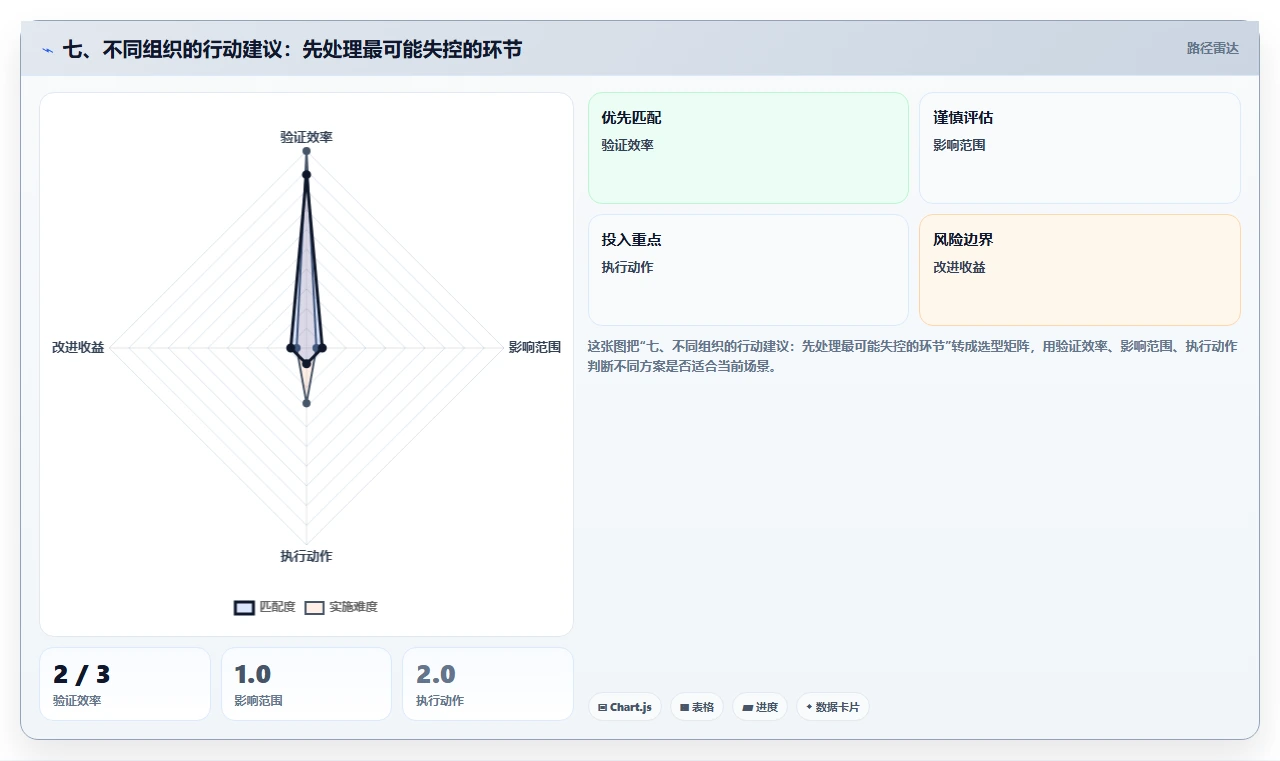The width and height of the screenshot is (1280, 761).
Task: Click 执行动作 text in the 投入重点 card
Action: [627, 267]
